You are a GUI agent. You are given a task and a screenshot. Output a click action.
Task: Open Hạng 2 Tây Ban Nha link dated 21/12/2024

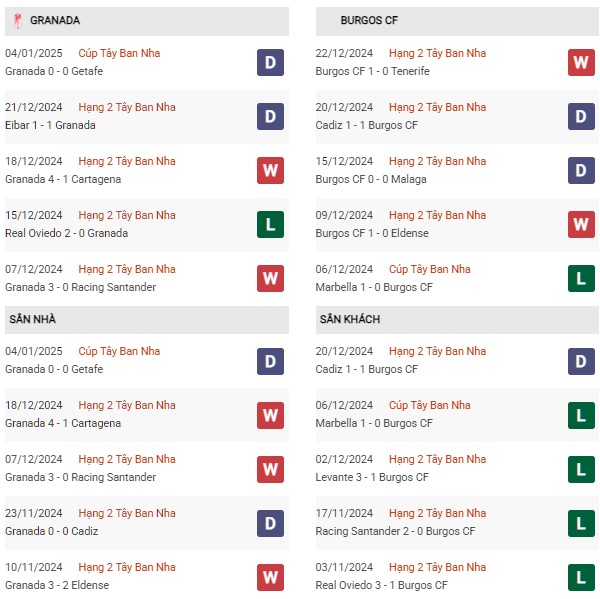(127, 107)
